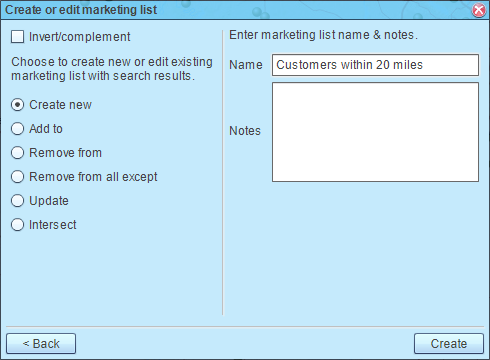The width and height of the screenshot is (490, 360).
Task: Focus the Notes text area
Action: [375, 132]
